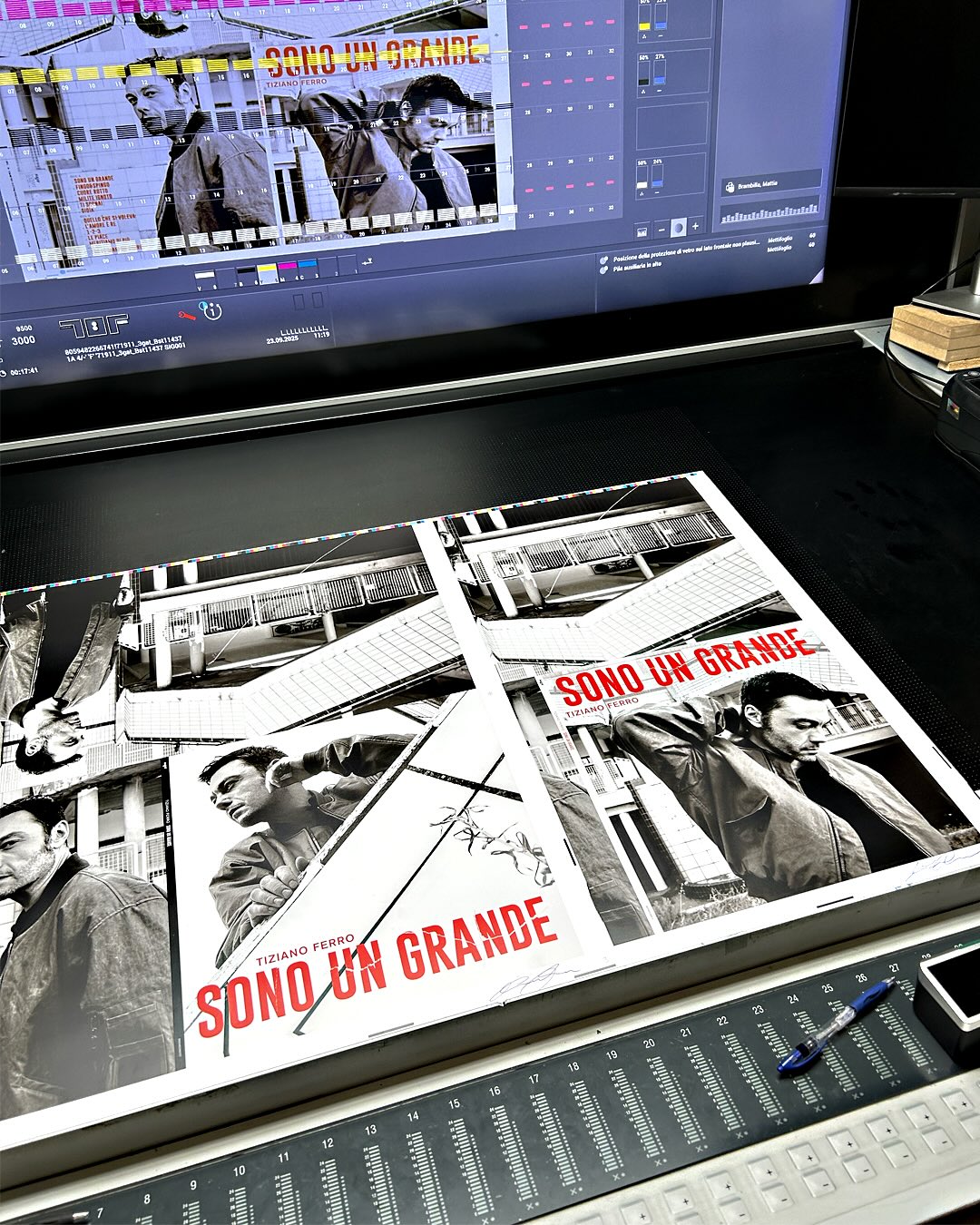Click the padlock icon next to Brambilla, Mattia
Viewport: 980px width, 1225px height.
(x=730, y=187)
